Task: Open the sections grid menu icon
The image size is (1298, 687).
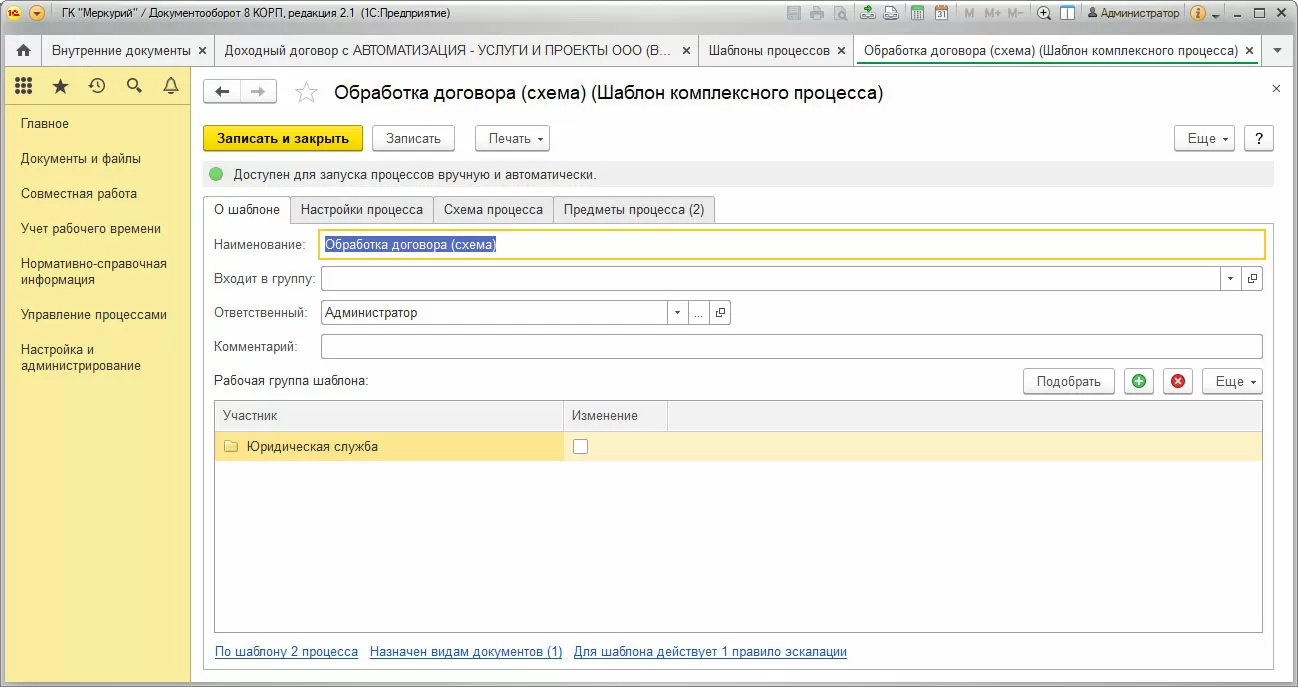Action: click(24, 87)
